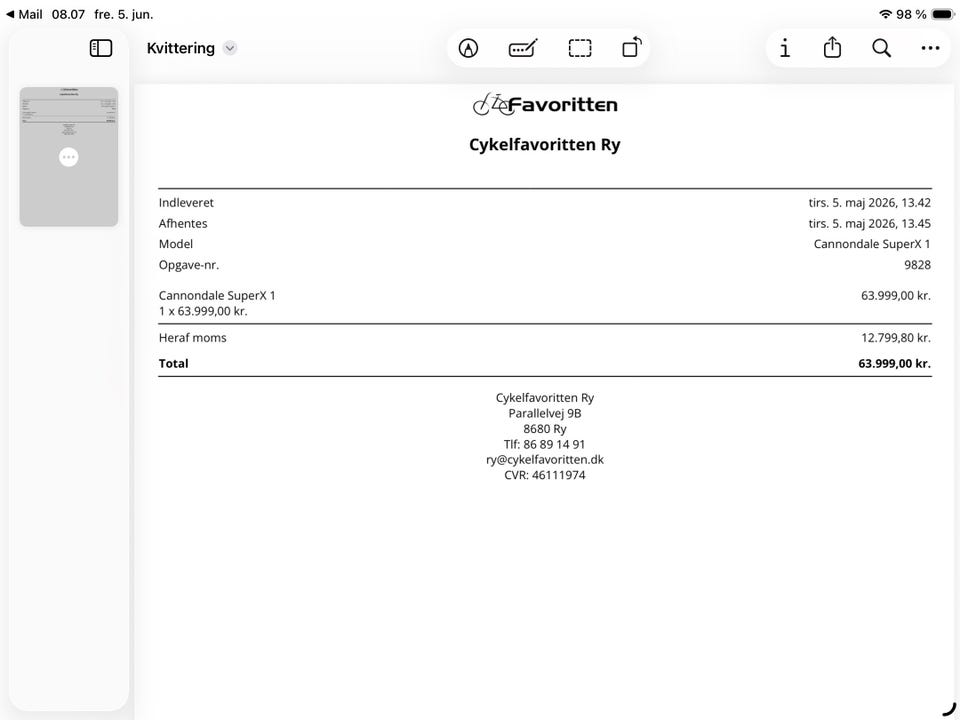Open the form fill signature tool

[523, 48]
